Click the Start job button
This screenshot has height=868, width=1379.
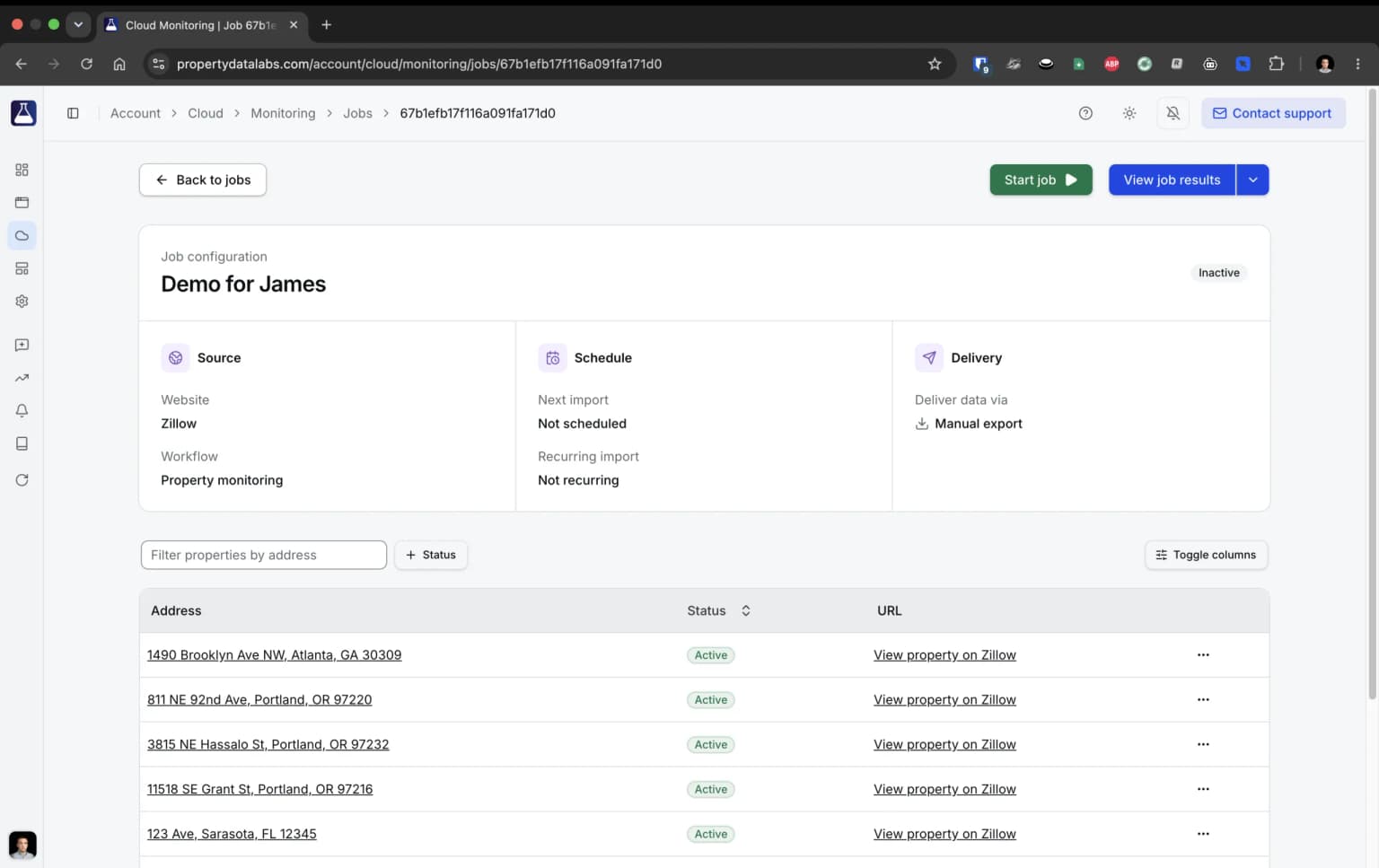(x=1041, y=180)
